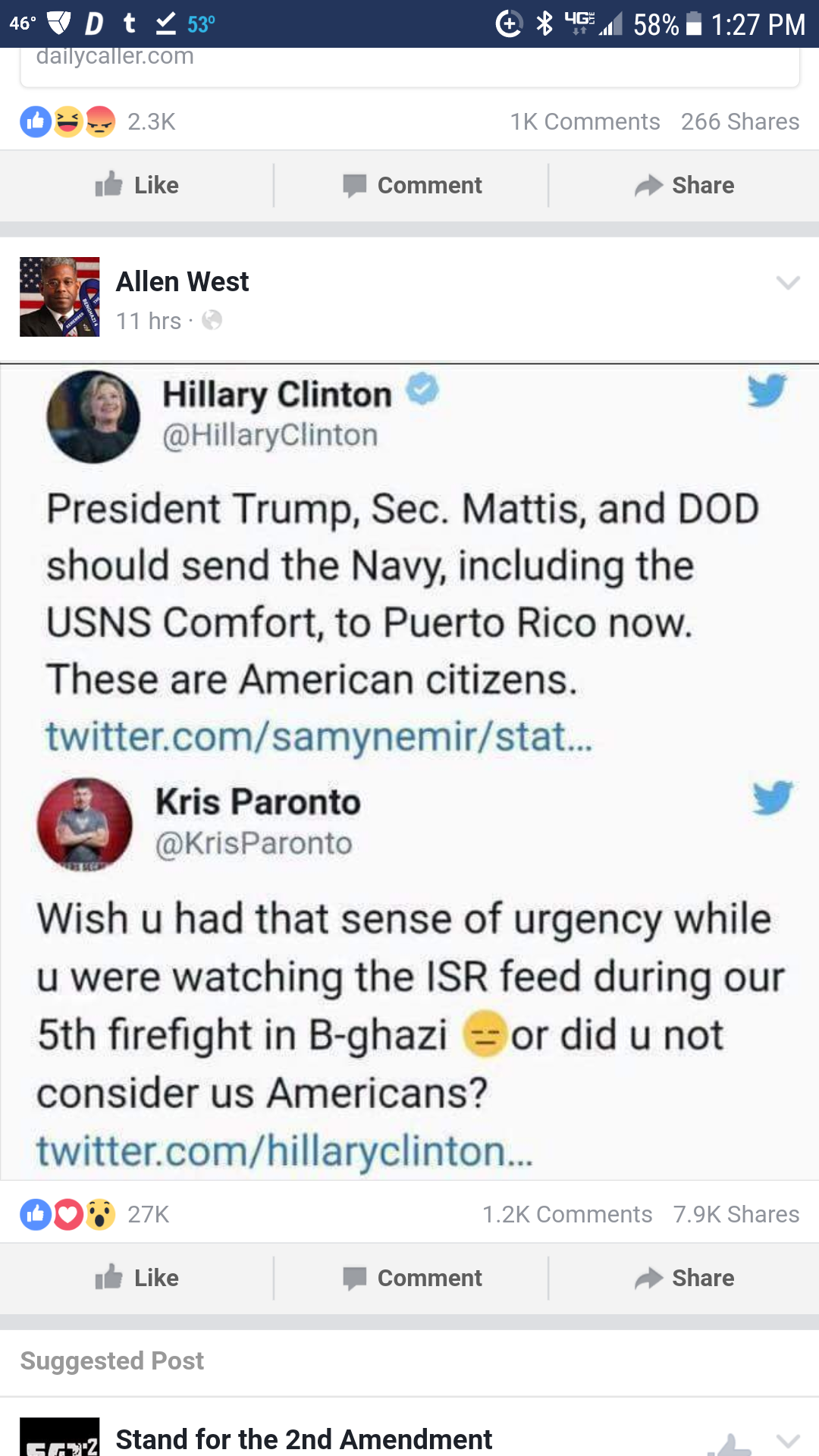The height and width of the screenshot is (1456, 819).
Task: Open options chevron on suggested post
Action: [x=788, y=1441]
